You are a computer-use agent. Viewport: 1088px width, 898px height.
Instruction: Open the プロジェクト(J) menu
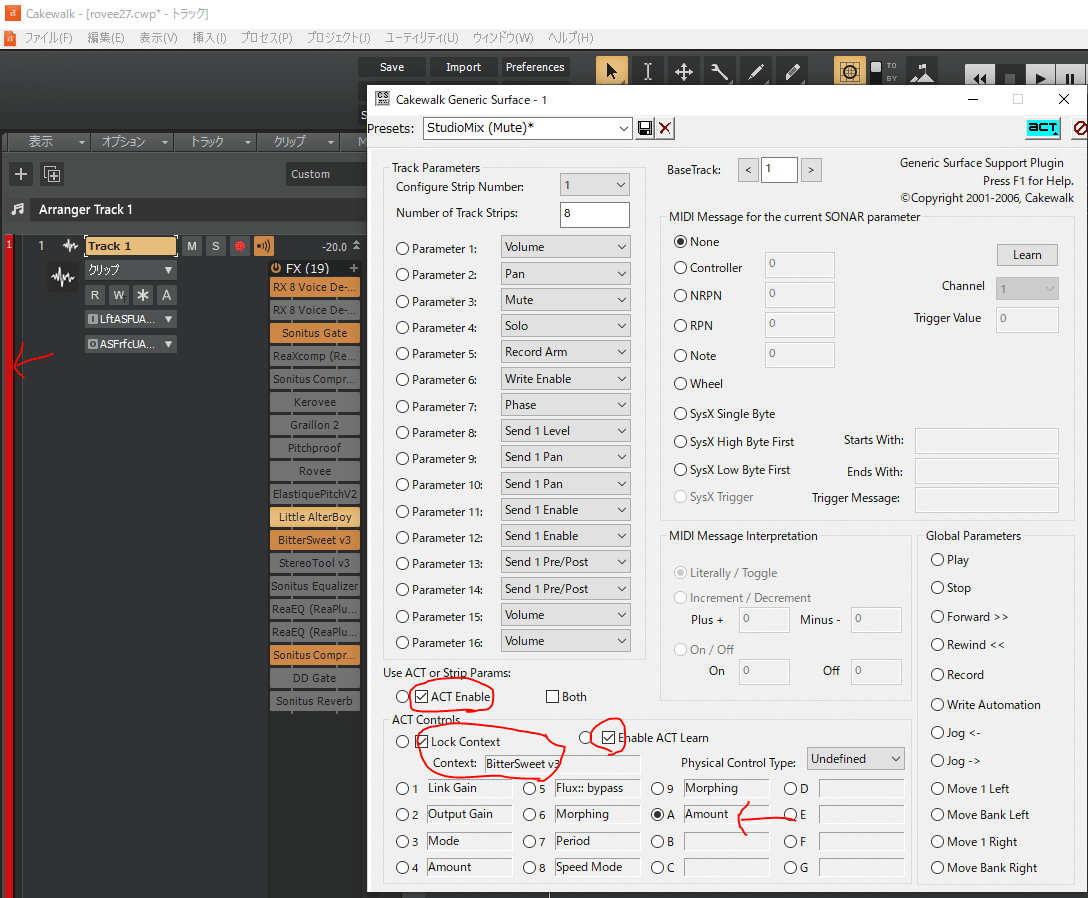coord(339,37)
